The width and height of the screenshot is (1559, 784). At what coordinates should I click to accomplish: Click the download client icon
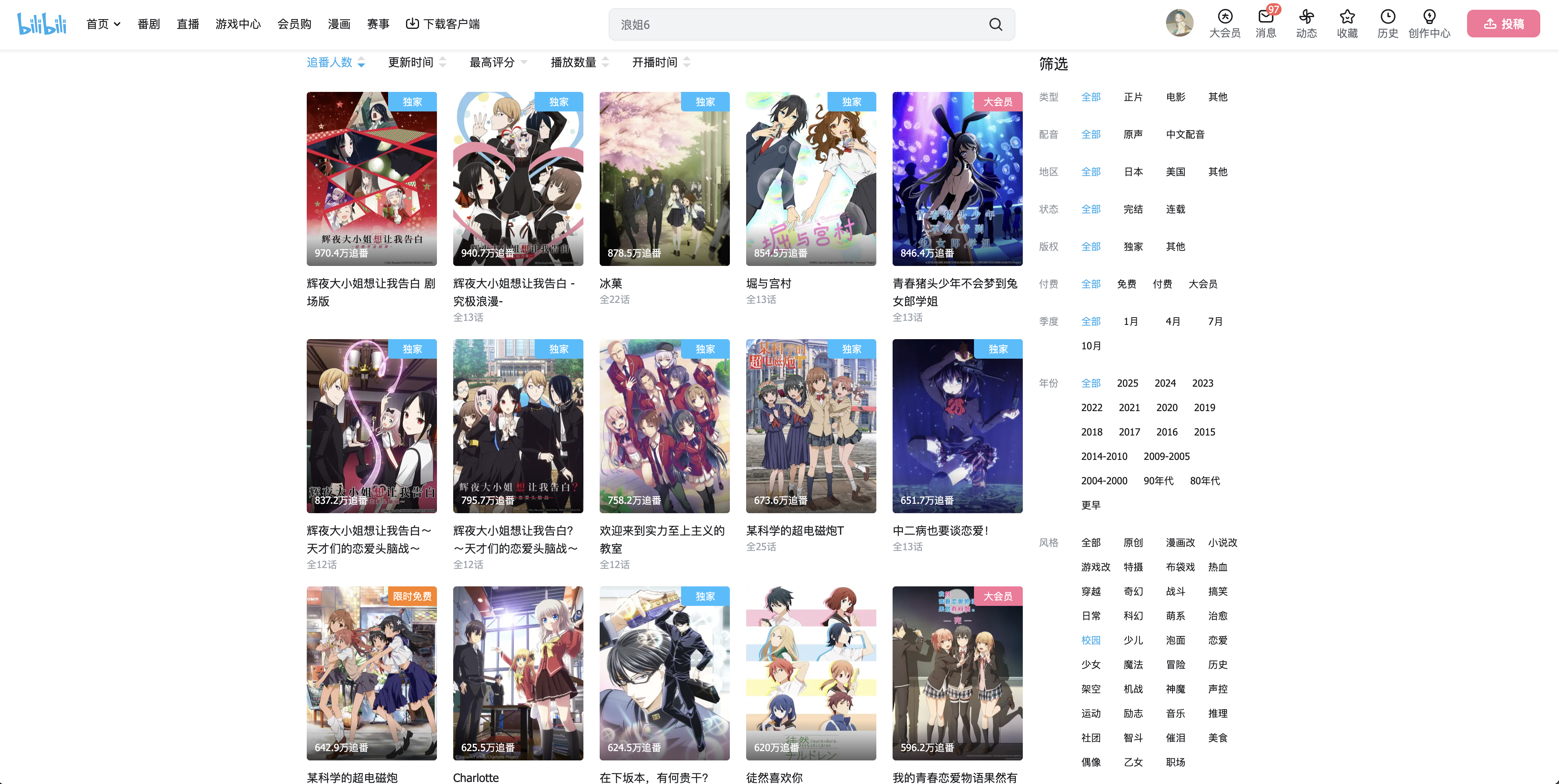tap(412, 24)
